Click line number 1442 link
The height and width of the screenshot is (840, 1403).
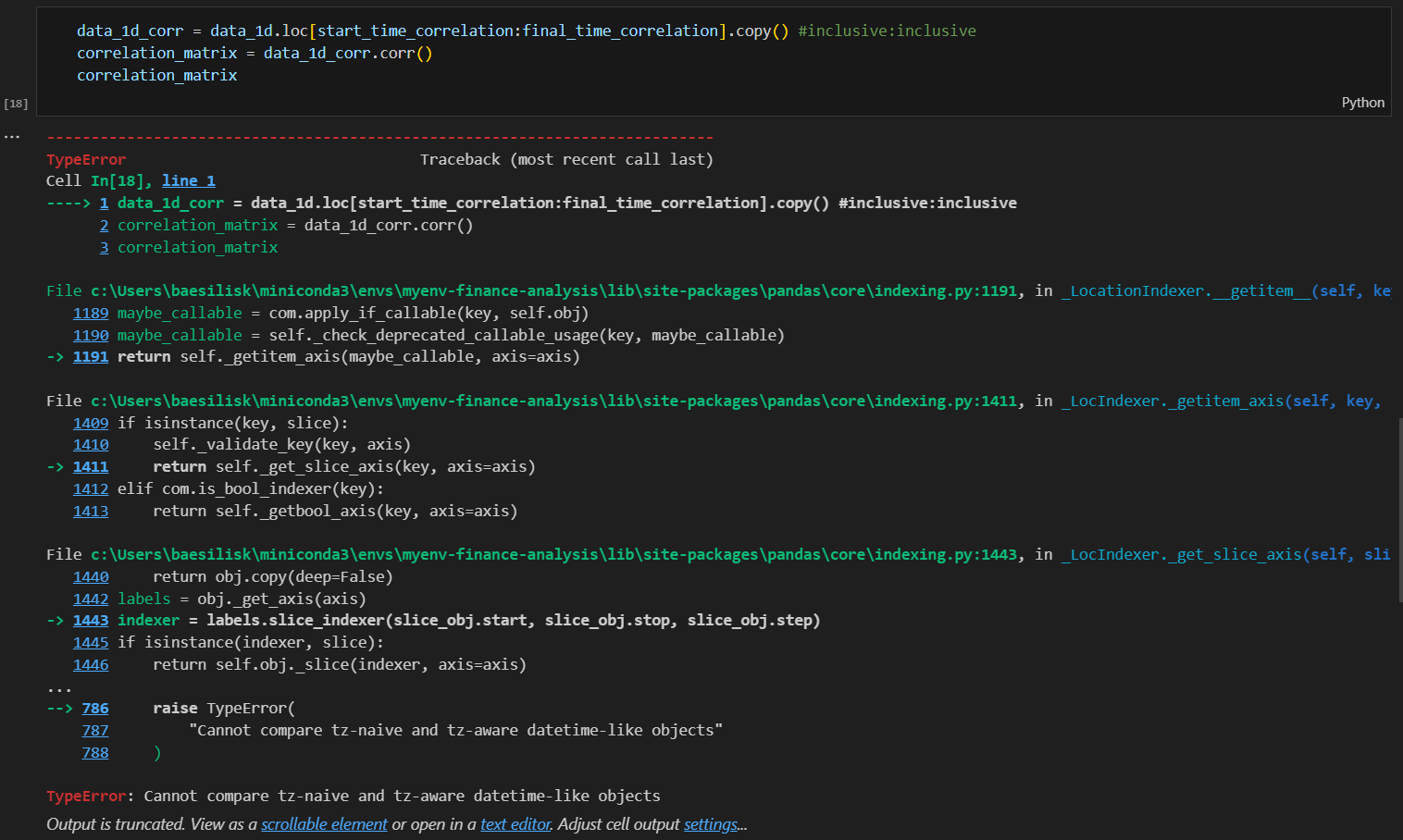(x=91, y=599)
